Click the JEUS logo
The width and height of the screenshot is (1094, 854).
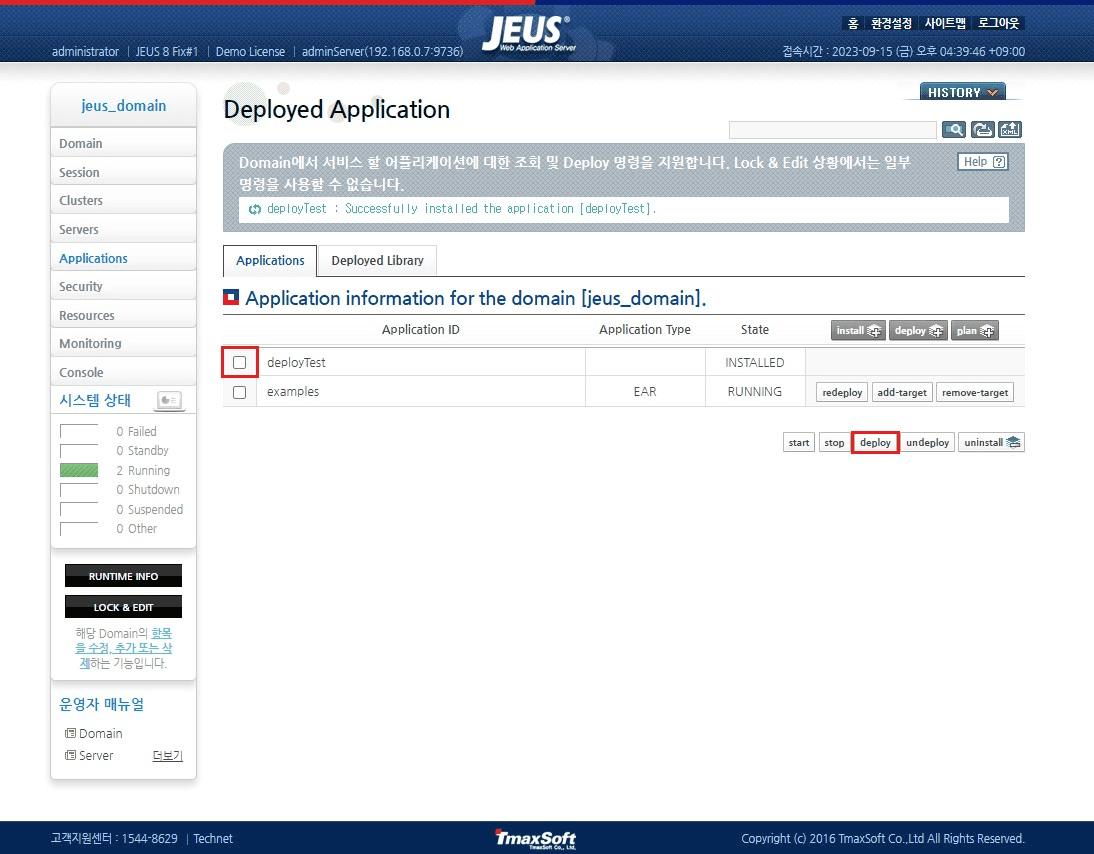click(530, 33)
